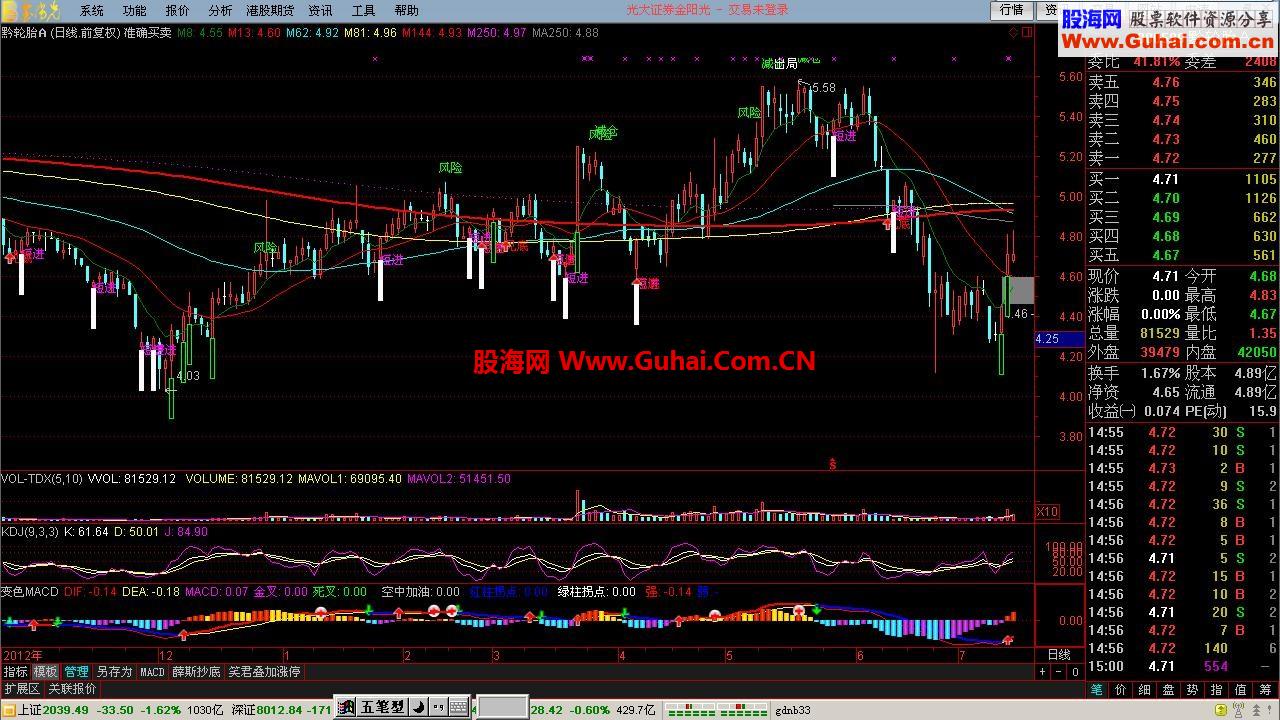Image resolution: width=1280 pixels, height=720 pixels.
Task: Switch to 势 trend tab
Action: pyautogui.click(x=1193, y=689)
